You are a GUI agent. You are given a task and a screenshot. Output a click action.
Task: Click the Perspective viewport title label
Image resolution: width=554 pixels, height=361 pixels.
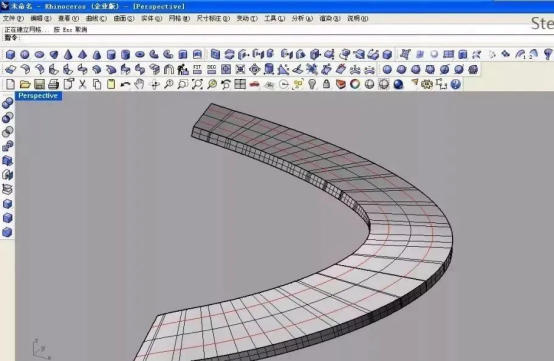(38, 96)
